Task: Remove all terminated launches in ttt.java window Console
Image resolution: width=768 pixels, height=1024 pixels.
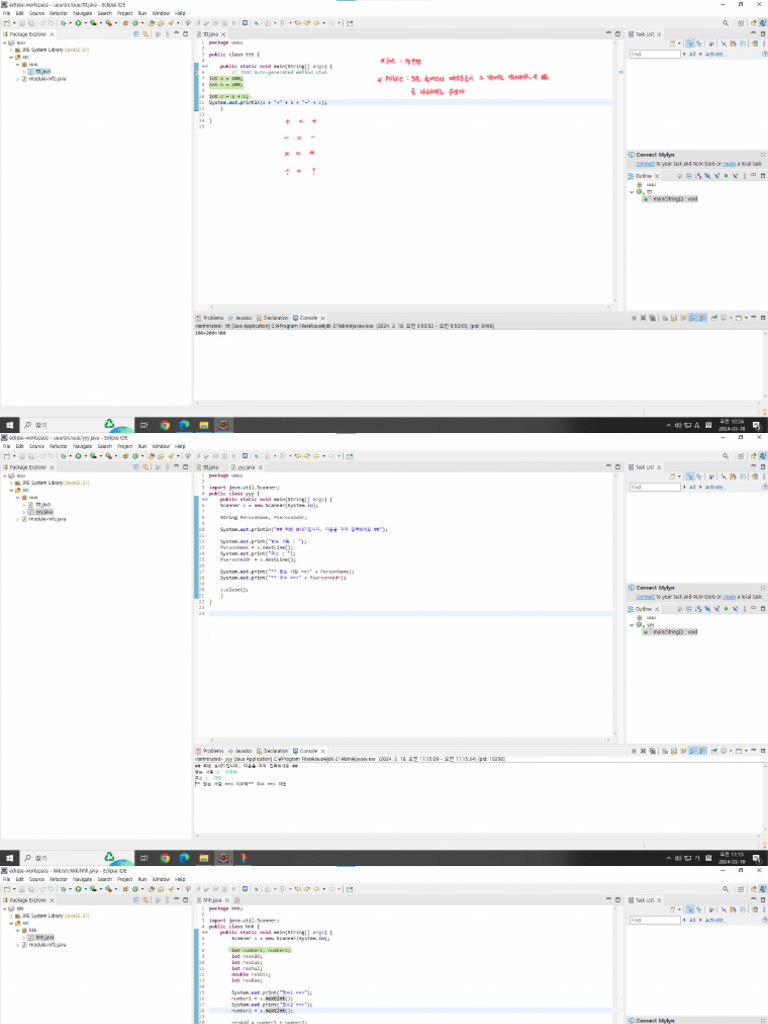Action: 653,318
